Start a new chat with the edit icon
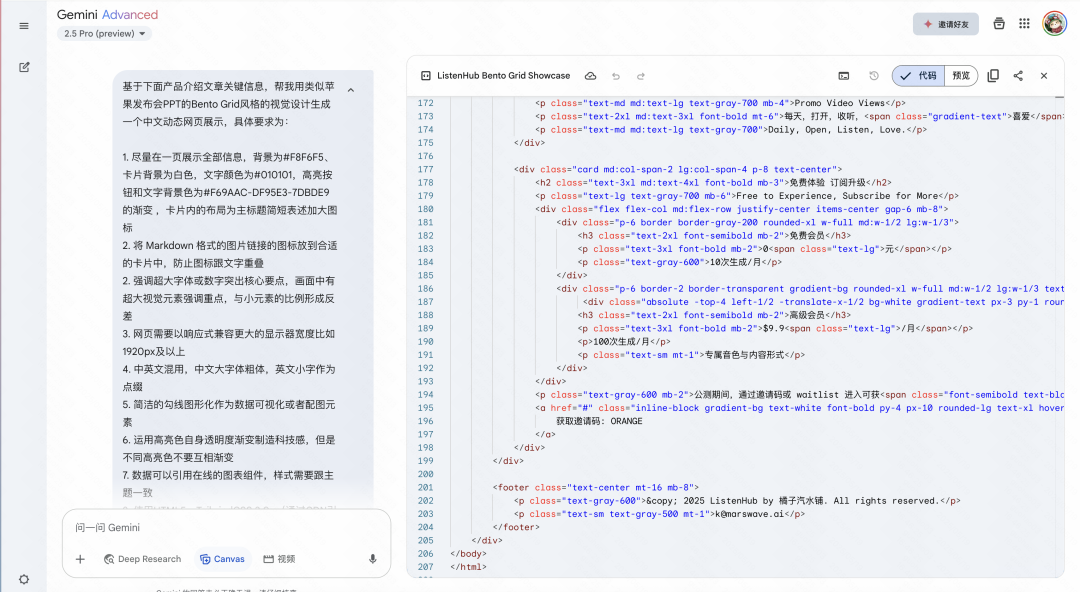1080x592 pixels. [24, 67]
